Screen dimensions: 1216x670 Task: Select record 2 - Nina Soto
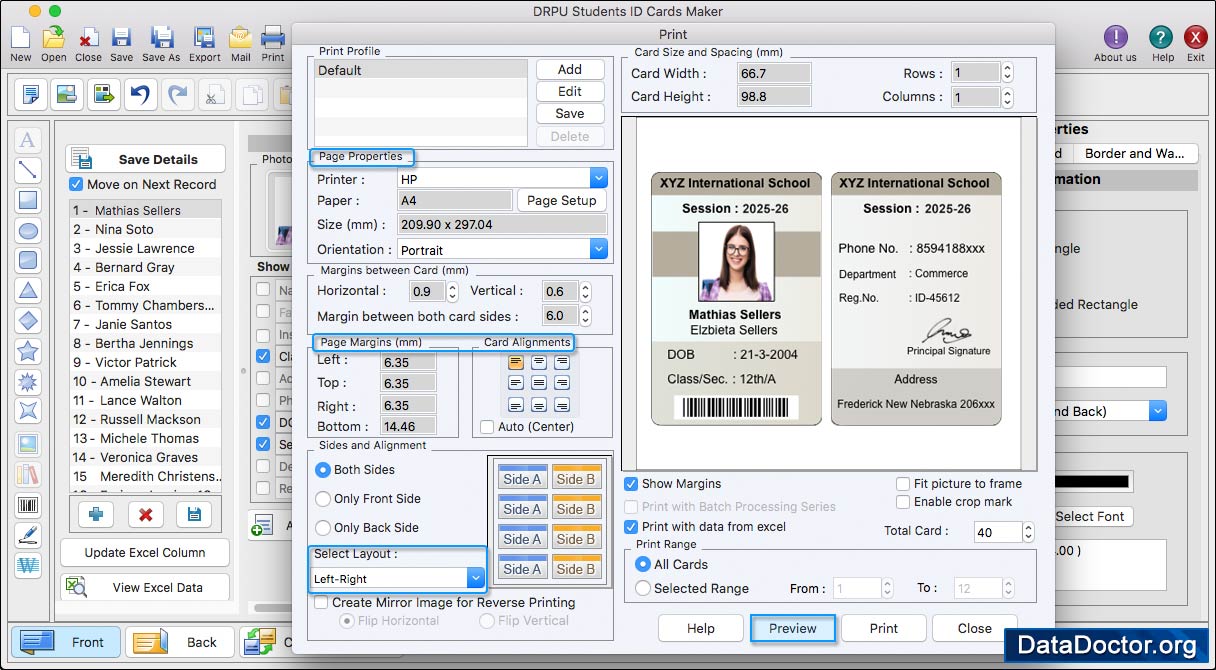(x=146, y=229)
